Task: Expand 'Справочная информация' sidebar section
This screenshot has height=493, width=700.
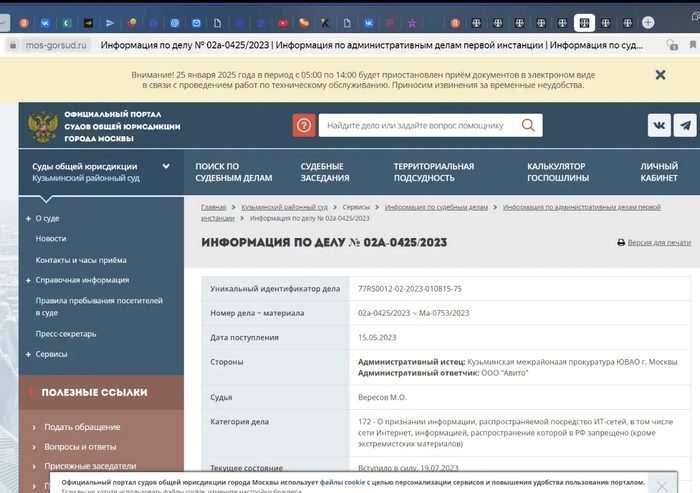Action: pos(28,280)
